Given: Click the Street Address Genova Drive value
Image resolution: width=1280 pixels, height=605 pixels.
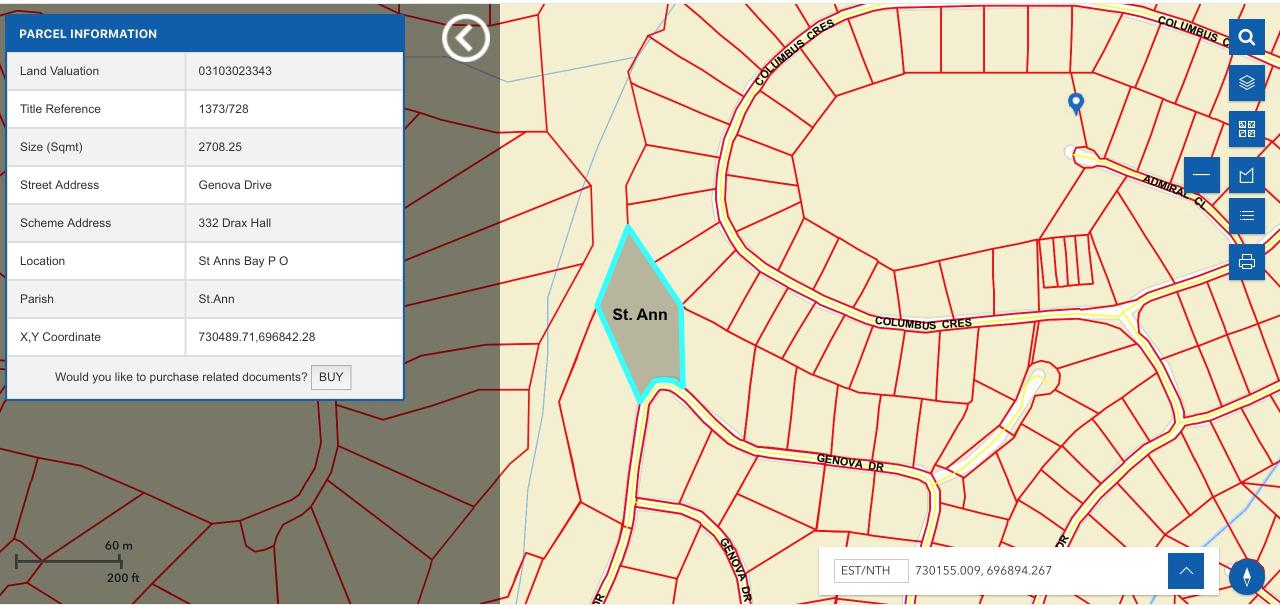Looking at the screenshot, I should tap(235, 185).
